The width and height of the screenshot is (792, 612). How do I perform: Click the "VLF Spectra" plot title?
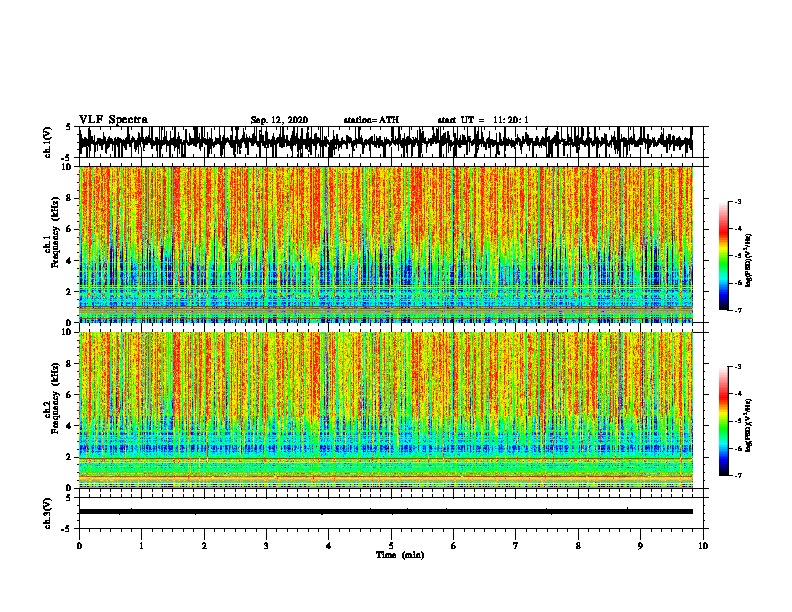point(113,120)
